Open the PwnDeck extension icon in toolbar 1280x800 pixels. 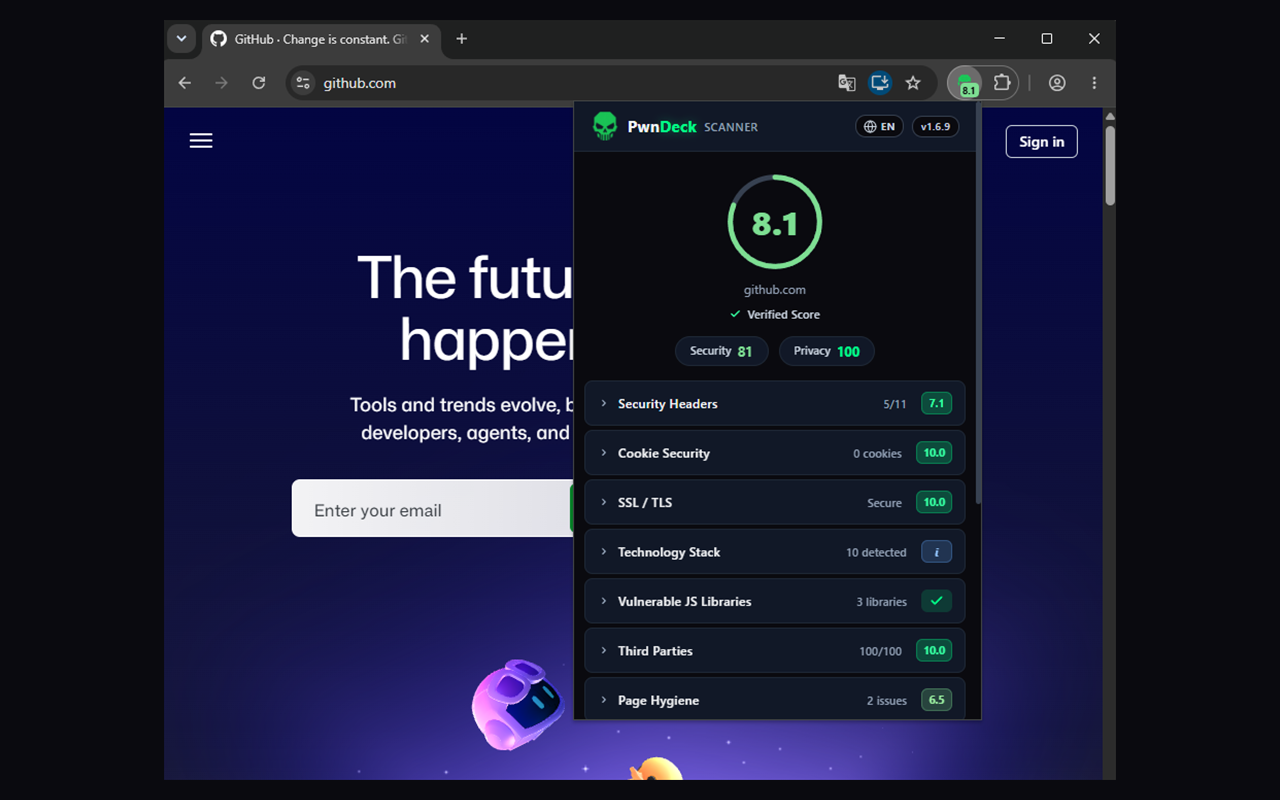click(965, 83)
